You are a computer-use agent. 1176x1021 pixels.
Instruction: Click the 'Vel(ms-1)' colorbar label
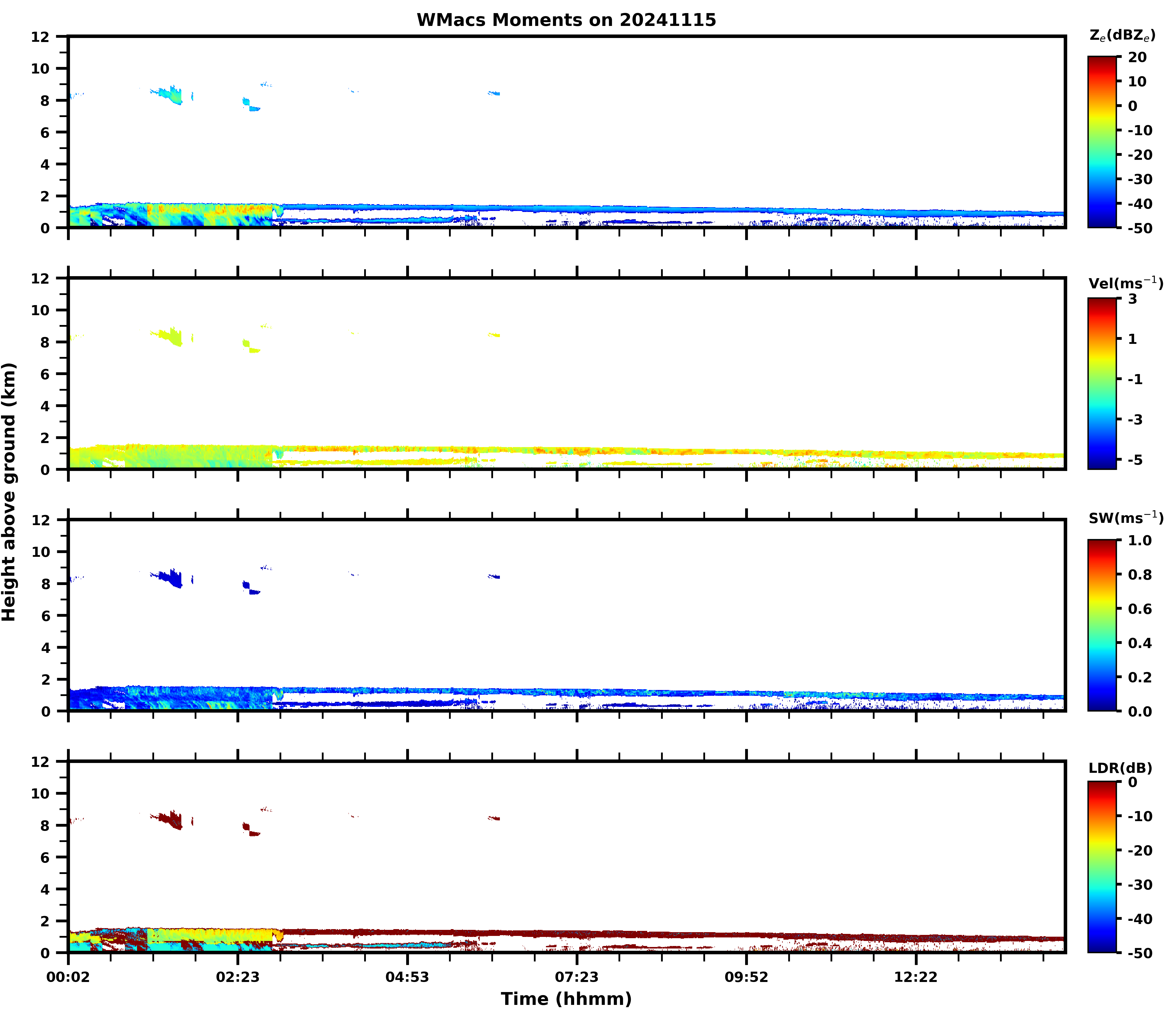click(x=1125, y=283)
